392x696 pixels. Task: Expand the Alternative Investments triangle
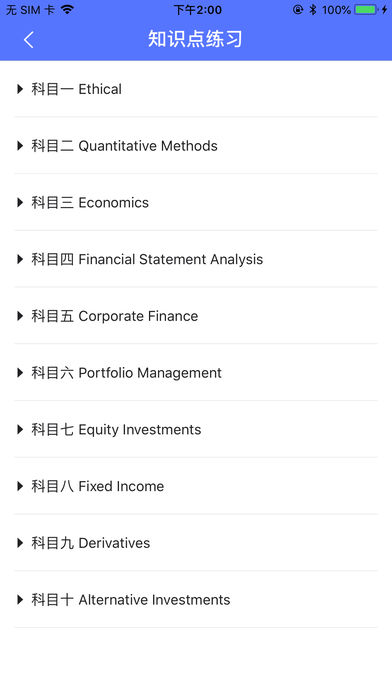pyautogui.click(x=20, y=600)
